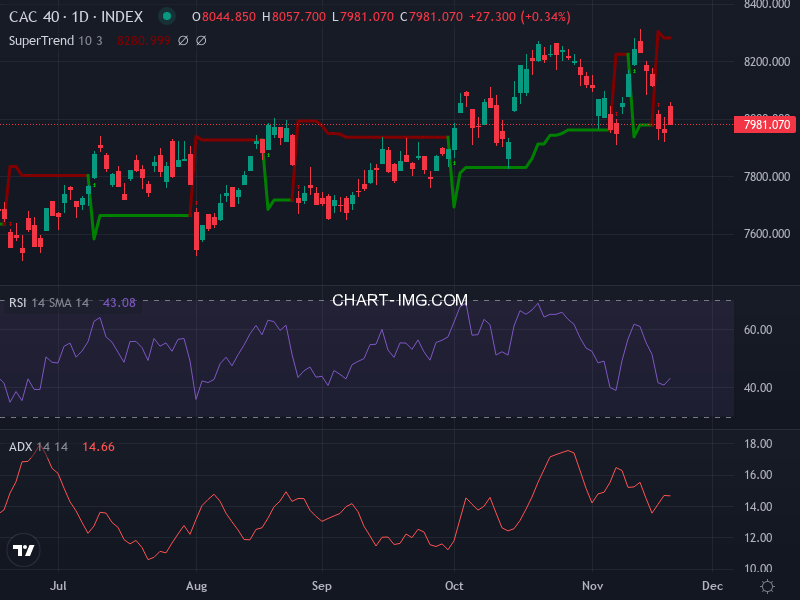The image size is (800, 600).
Task: Click the teal market status dot beside CAC 40
Action: [x=166, y=16]
